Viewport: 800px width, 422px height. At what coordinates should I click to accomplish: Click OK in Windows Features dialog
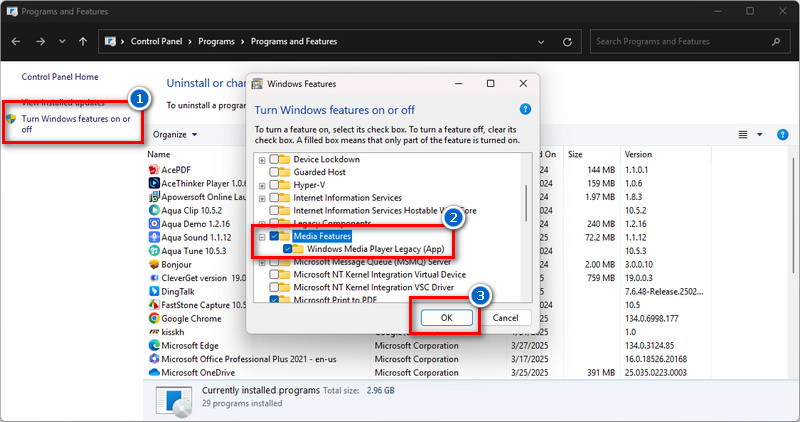coord(446,317)
